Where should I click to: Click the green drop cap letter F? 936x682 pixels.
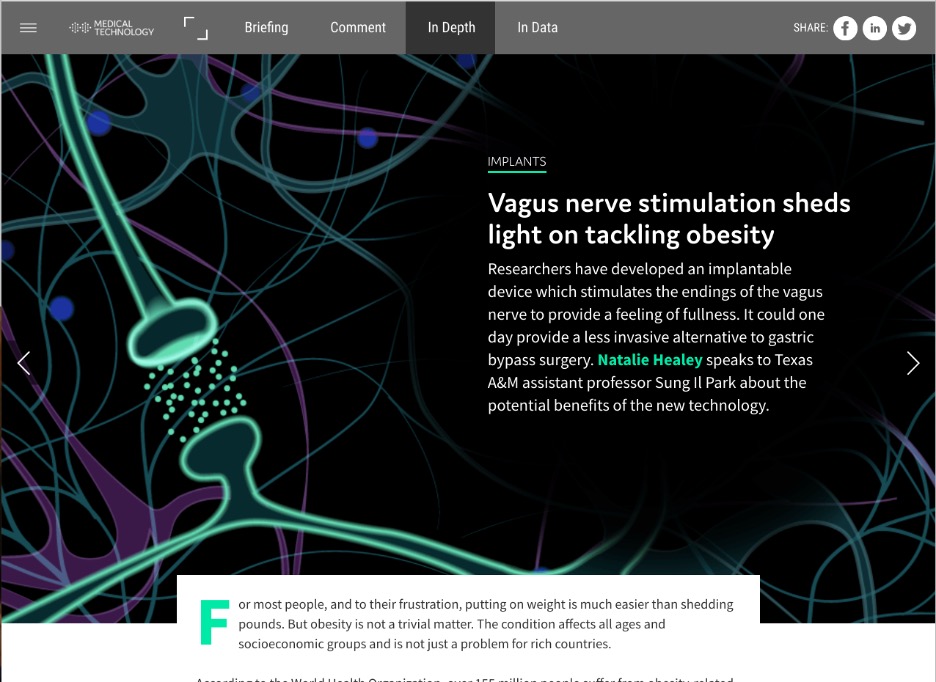(x=214, y=622)
